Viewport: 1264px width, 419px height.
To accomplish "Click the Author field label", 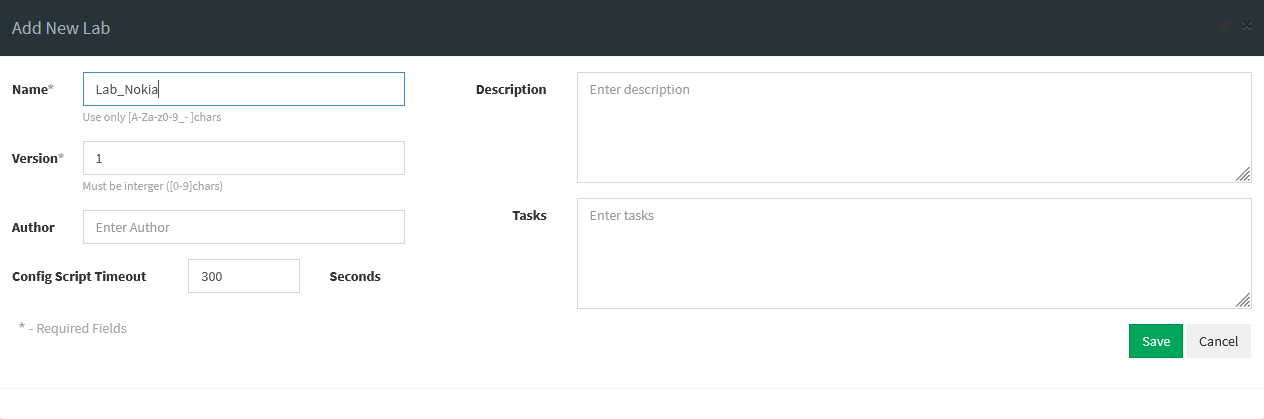I will pyautogui.click(x=33, y=227).
